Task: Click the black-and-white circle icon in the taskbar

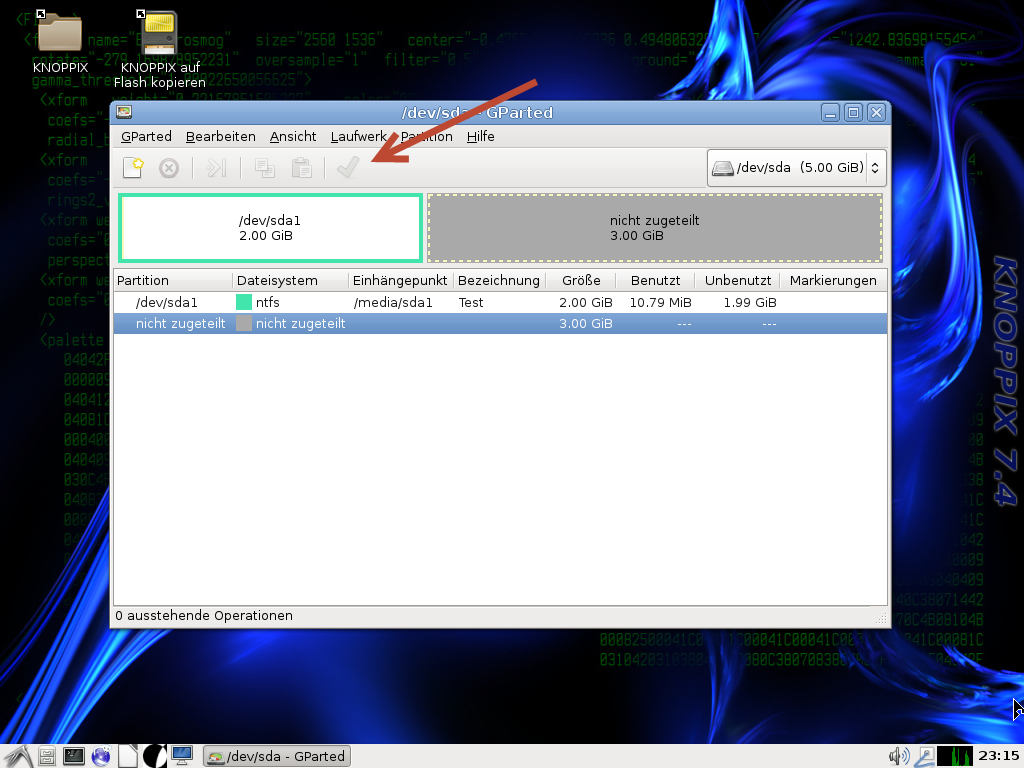Action: (x=154, y=756)
